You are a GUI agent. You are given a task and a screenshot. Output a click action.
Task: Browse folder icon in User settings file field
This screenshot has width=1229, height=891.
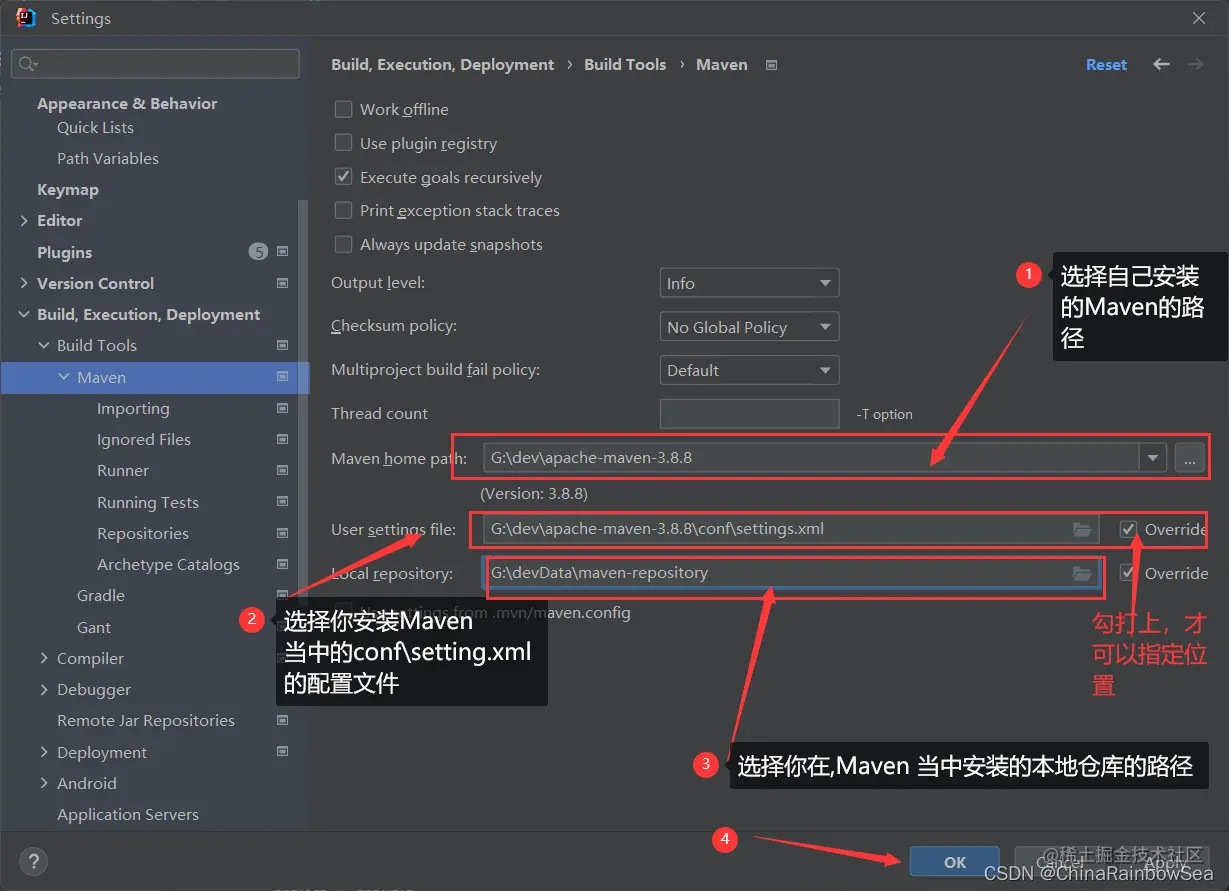click(x=1082, y=529)
